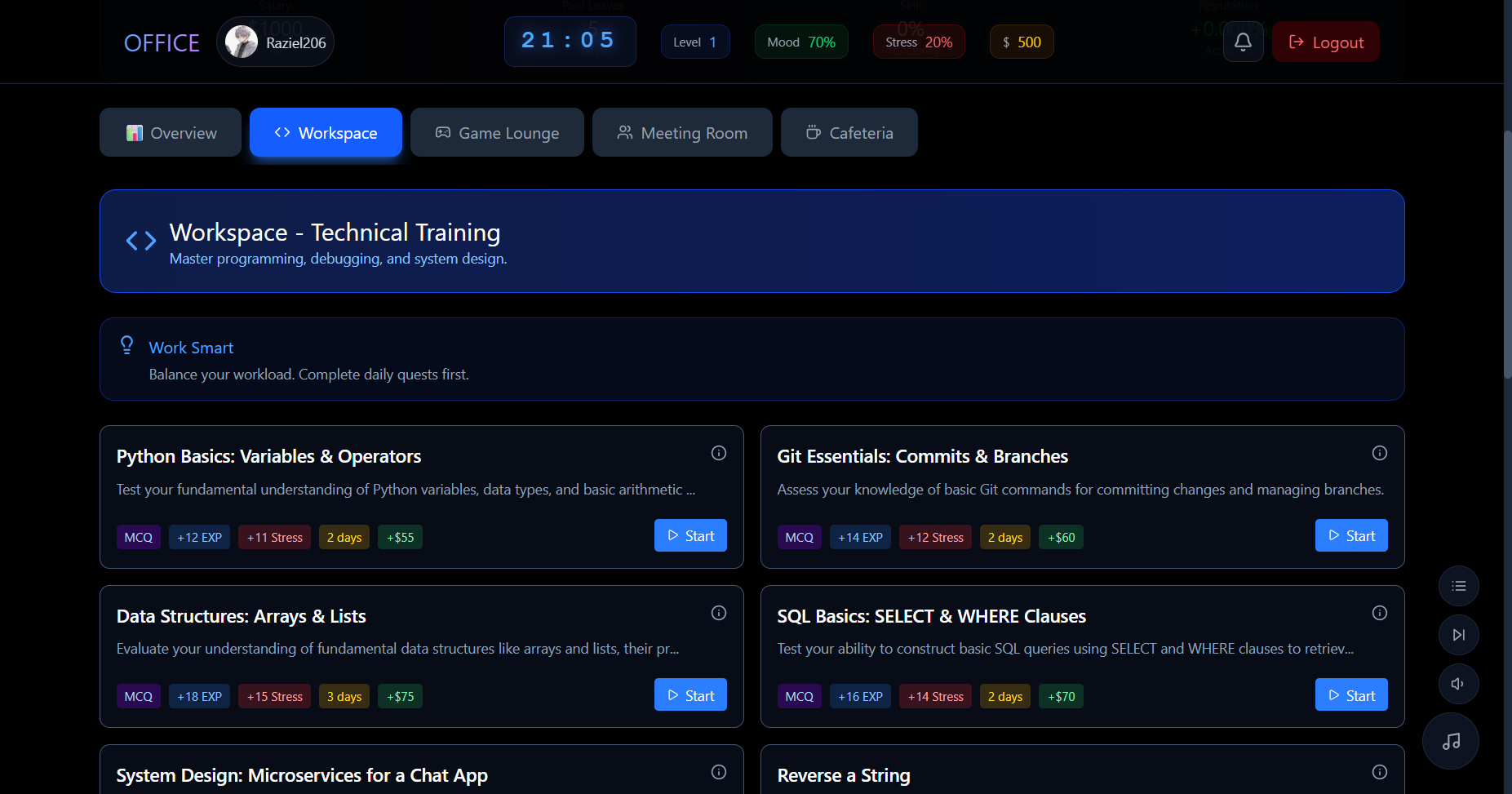This screenshot has height=794, width=1512.
Task: Start the Git Essentials quiz
Action: 1351,535
